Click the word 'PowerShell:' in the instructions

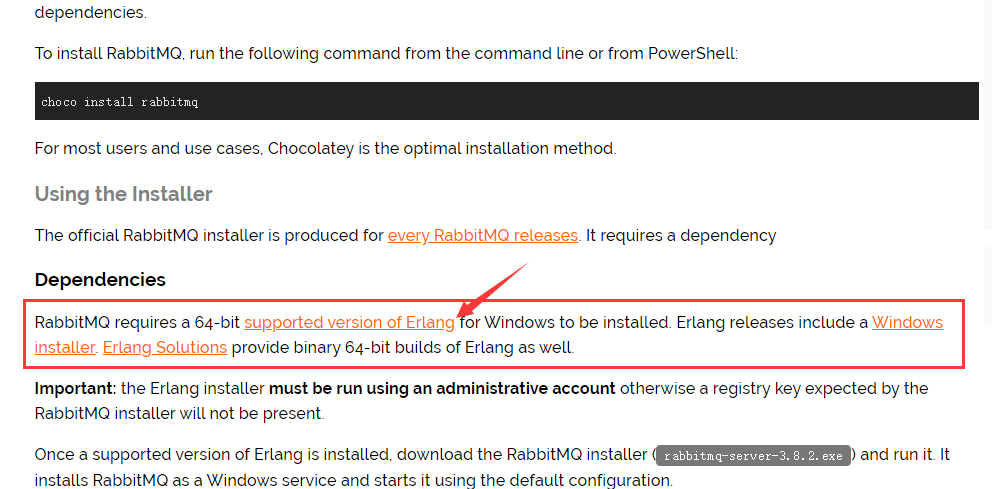693,53
